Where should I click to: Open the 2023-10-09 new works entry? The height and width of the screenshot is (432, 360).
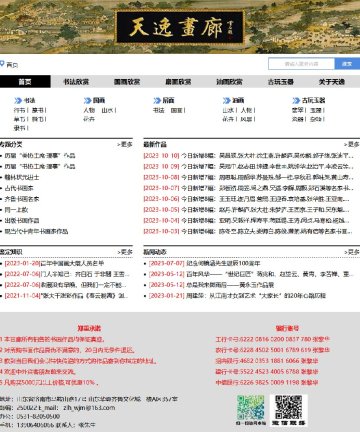248,166
